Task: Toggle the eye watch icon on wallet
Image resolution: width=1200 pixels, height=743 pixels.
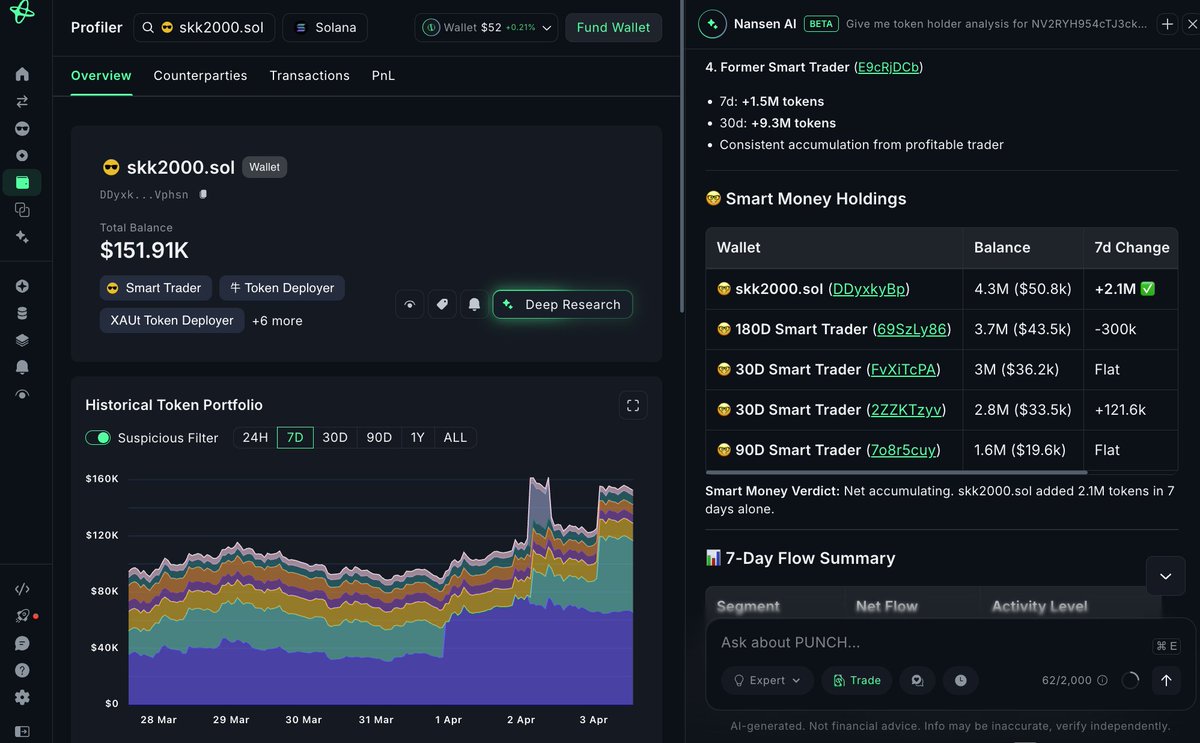Action: click(x=409, y=304)
